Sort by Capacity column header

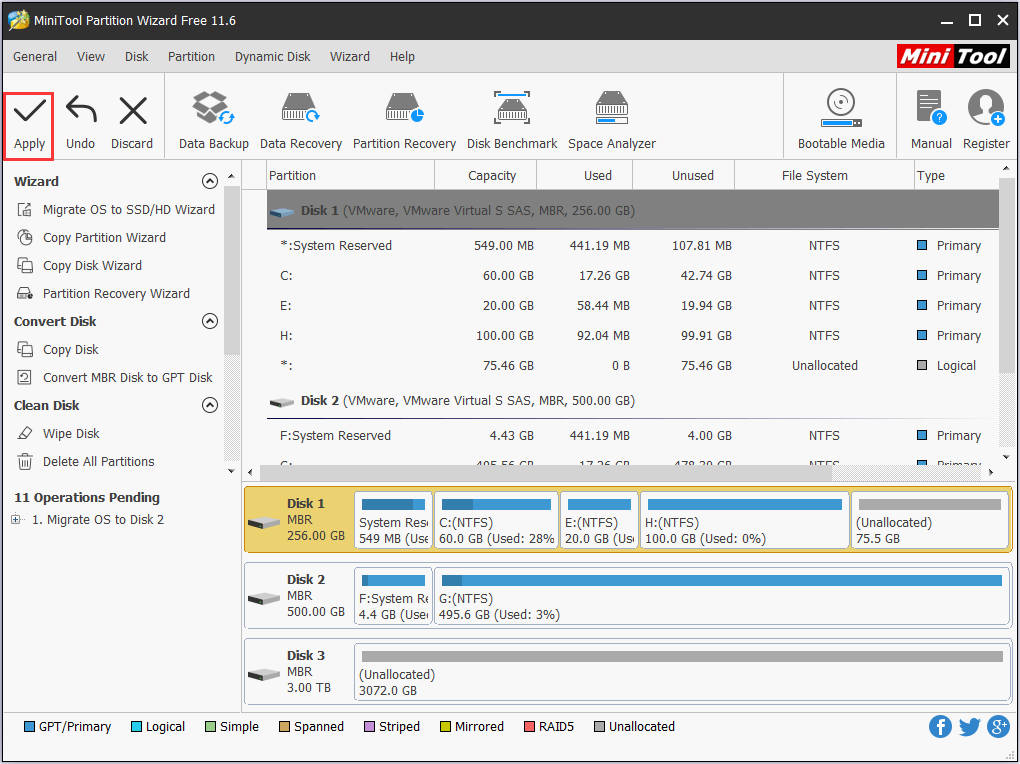point(486,176)
